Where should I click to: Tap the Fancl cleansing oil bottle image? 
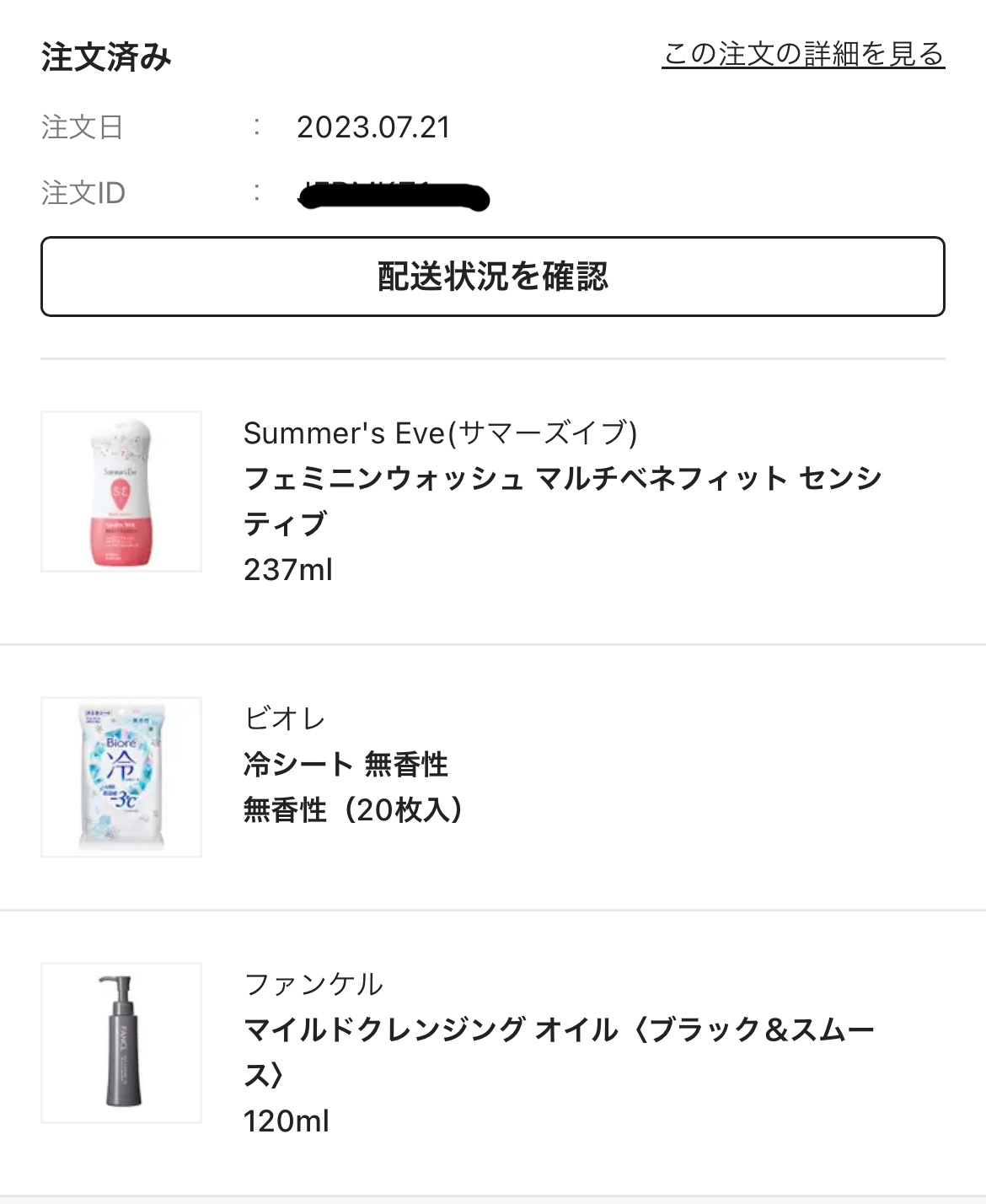[121, 1042]
